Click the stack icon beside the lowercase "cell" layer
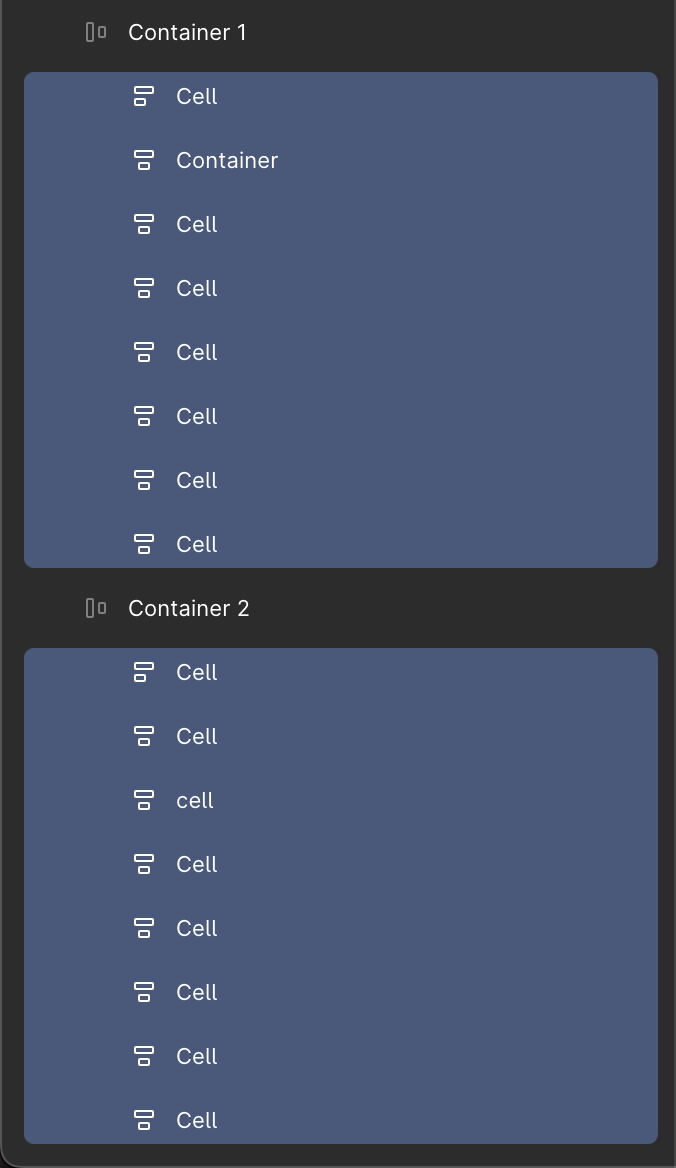Image resolution: width=676 pixels, height=1168 pixels. [144, 800]
